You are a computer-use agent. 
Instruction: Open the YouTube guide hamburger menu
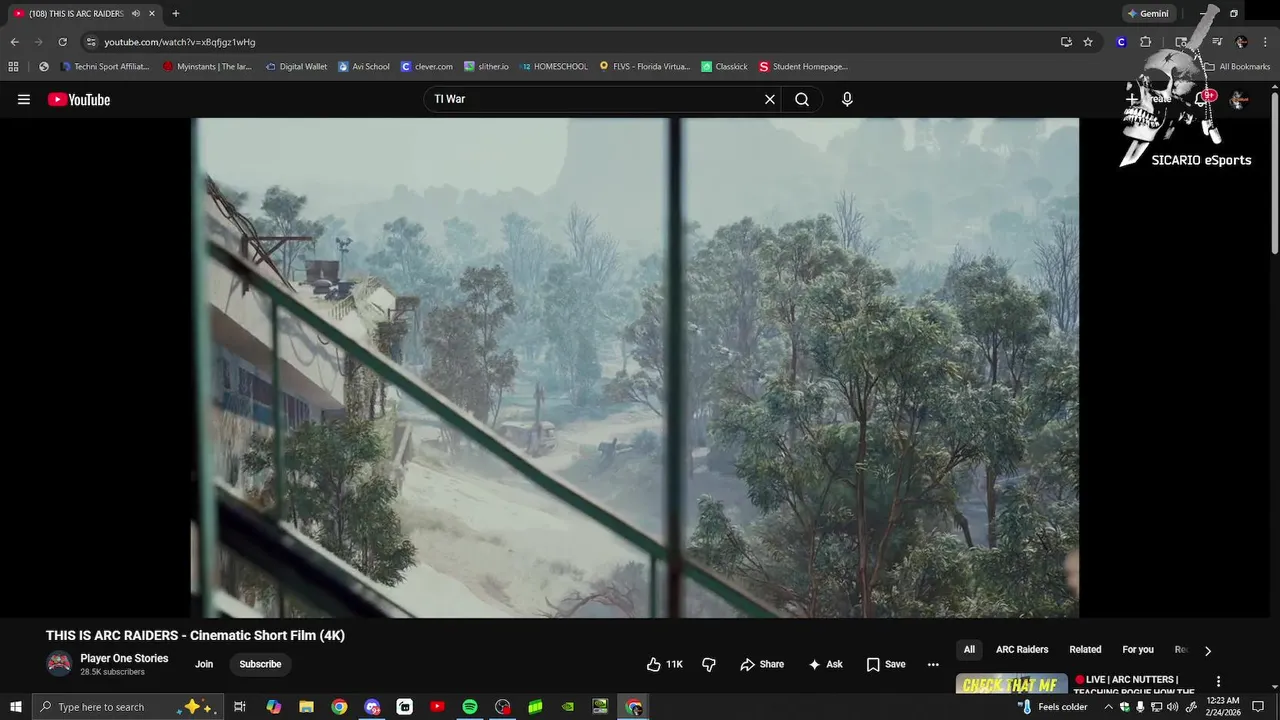point(24,99)
